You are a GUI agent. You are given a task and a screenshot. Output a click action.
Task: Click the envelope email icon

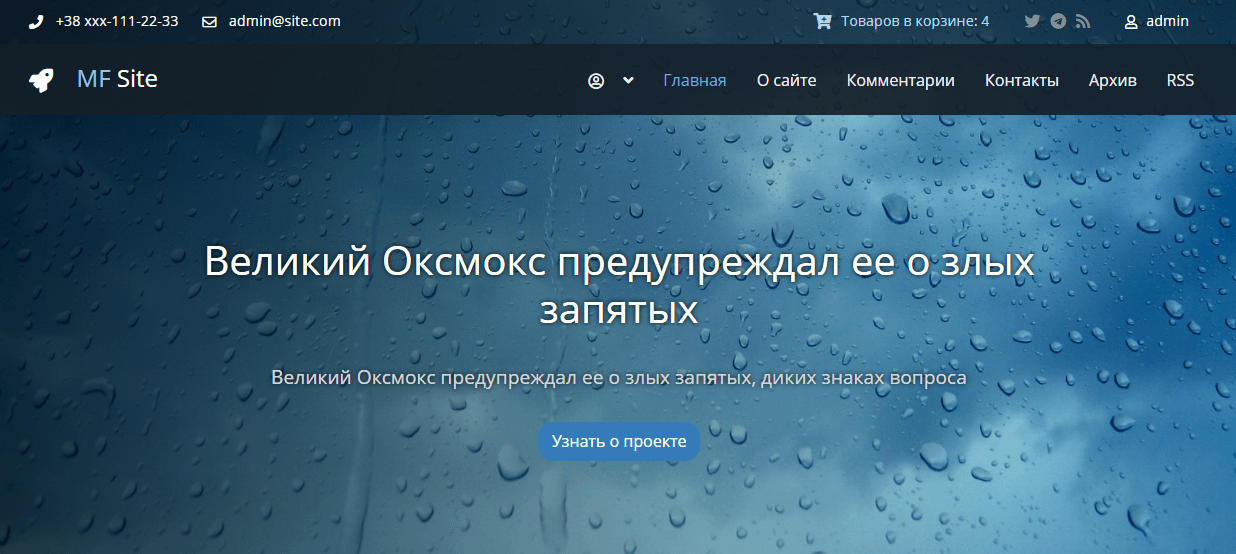point(210,21)
